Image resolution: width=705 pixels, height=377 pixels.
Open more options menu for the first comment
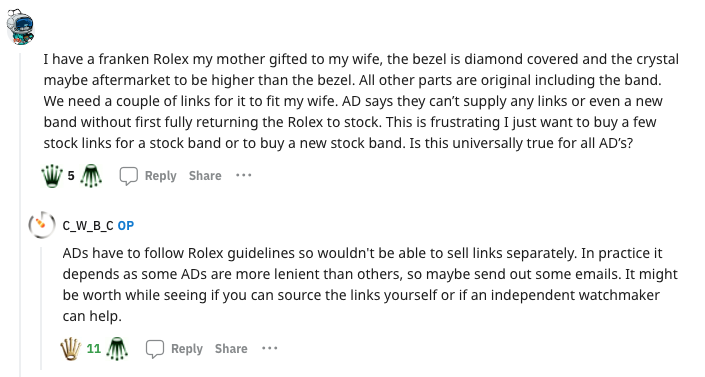coord(244,175)
